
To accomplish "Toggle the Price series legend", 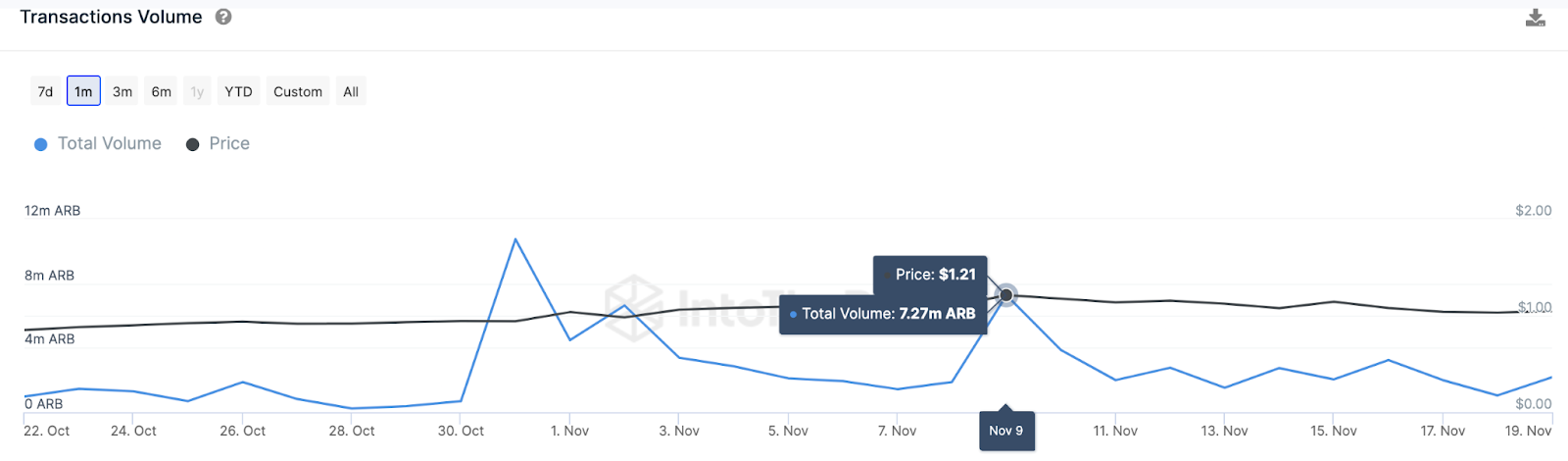I will pyautogui.click(x=229, y=143).
